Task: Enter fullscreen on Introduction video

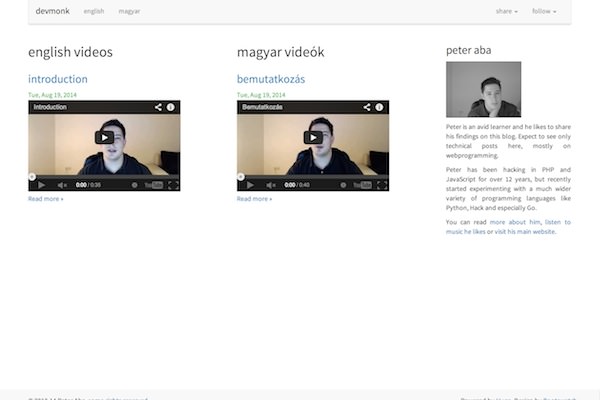Action: tap(173, 185)
